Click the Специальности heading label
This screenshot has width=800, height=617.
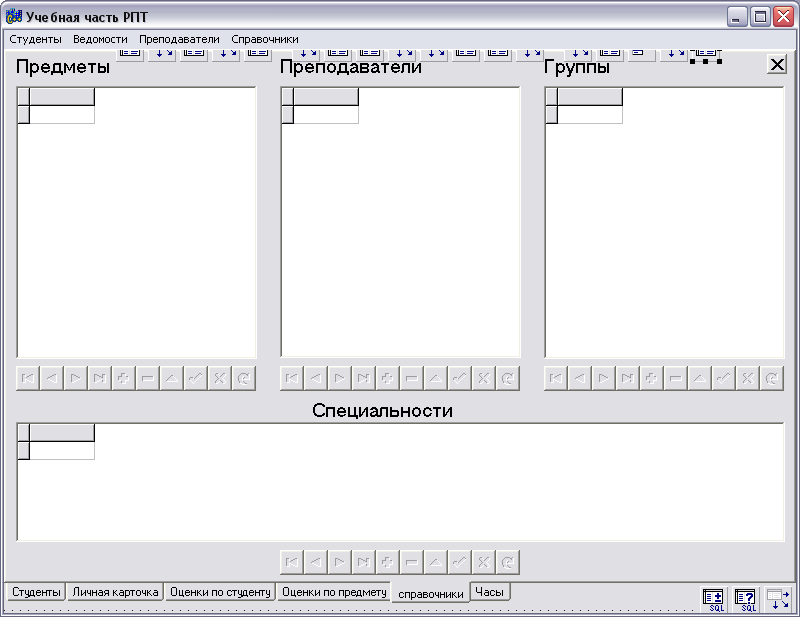(x=382, y=410)
